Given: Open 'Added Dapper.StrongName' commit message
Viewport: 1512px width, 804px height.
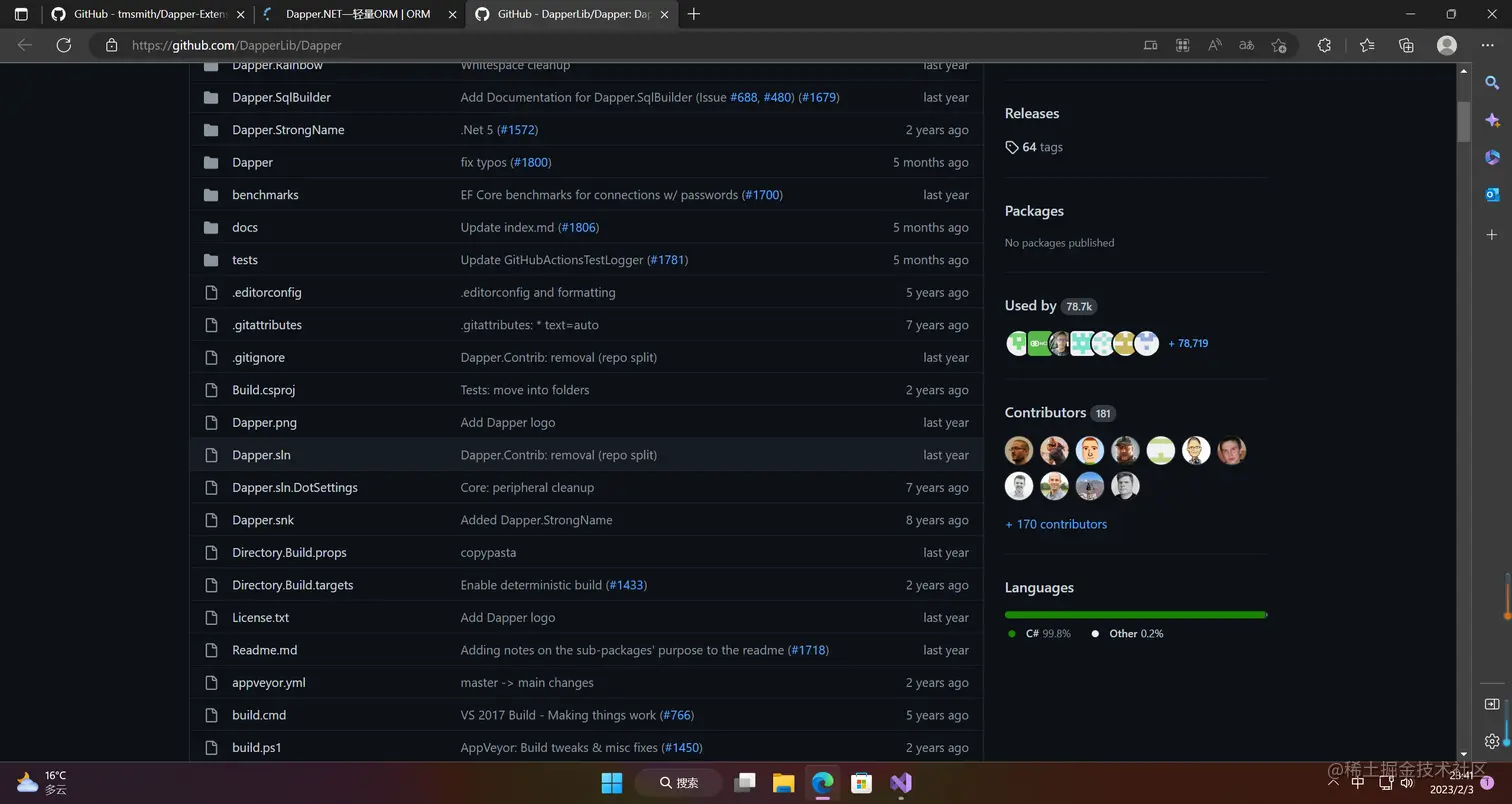Looking at the screenshot, I should point(536,520).
